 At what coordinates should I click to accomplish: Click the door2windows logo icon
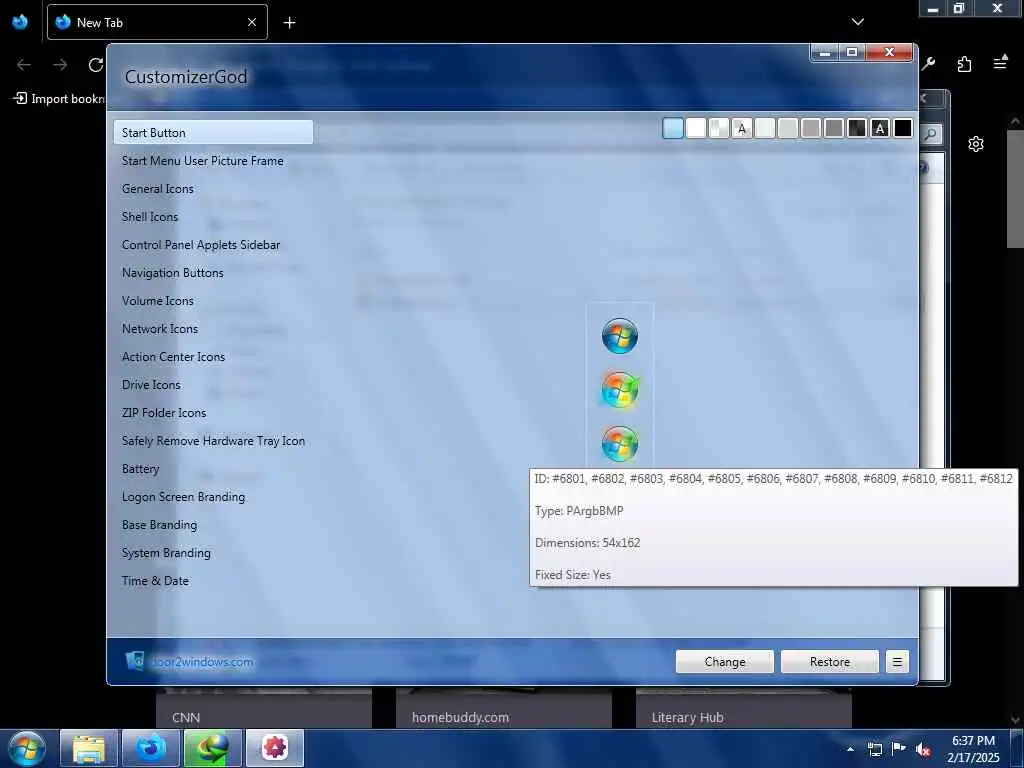(x=135, y=661)
